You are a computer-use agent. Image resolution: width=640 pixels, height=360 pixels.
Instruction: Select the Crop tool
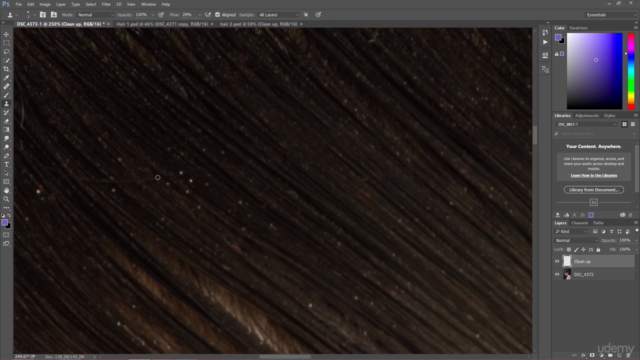[x=6, y=69]
